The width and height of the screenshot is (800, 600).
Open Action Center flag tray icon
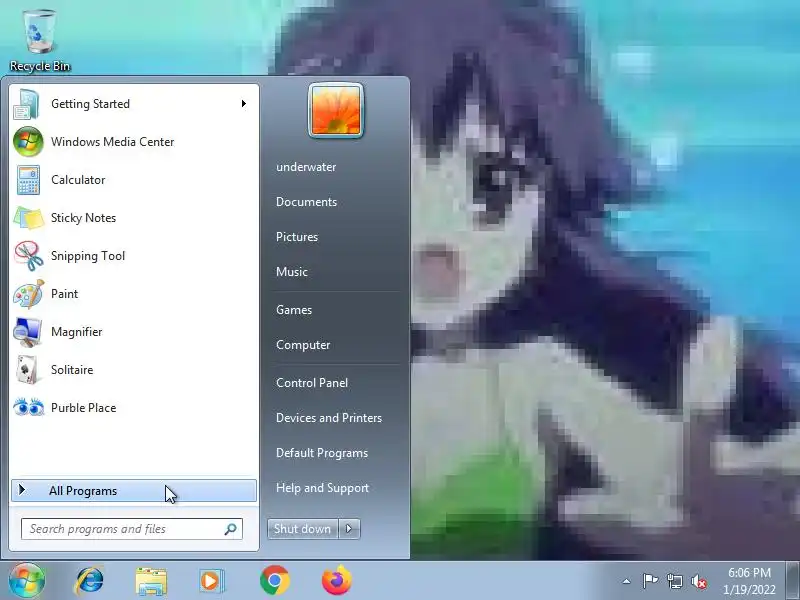tap(650, 581)
